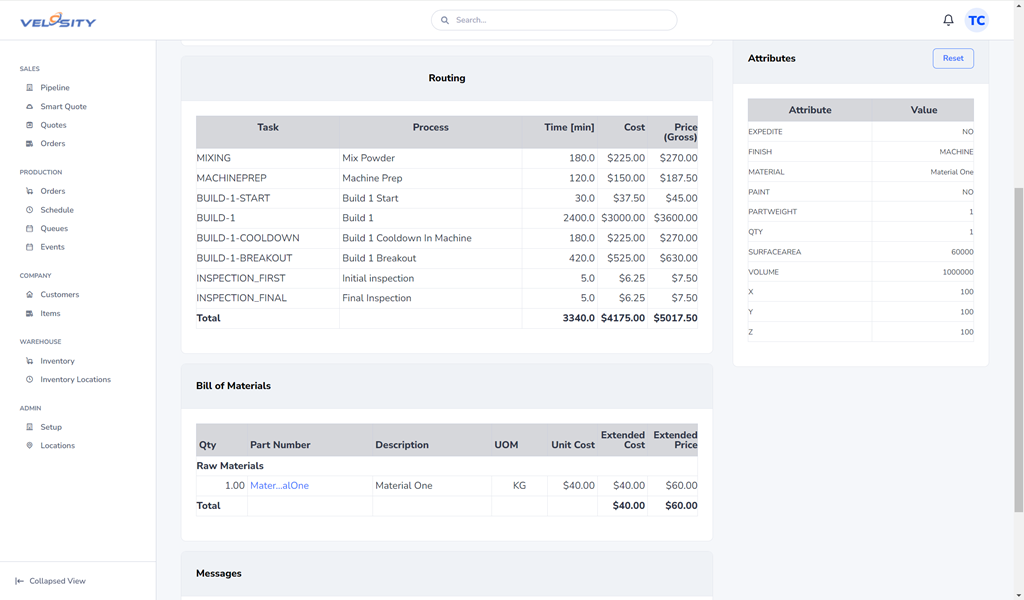Select Locations in the Admin section

[x=57, y=446]
